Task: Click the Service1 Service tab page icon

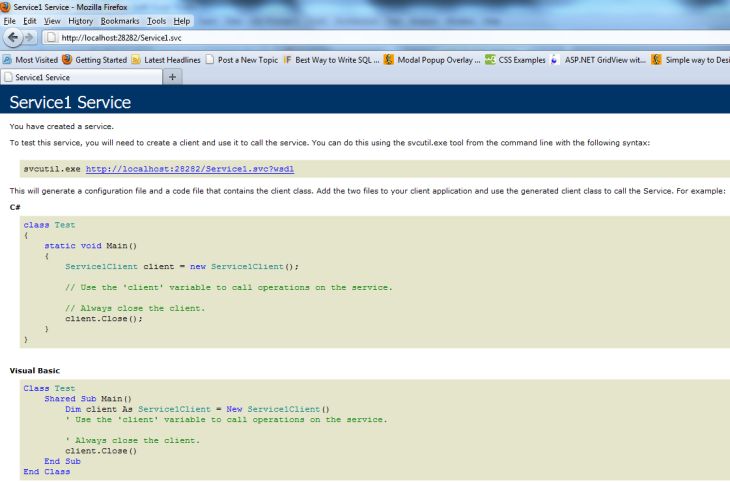Action: [x=8, y=77]
